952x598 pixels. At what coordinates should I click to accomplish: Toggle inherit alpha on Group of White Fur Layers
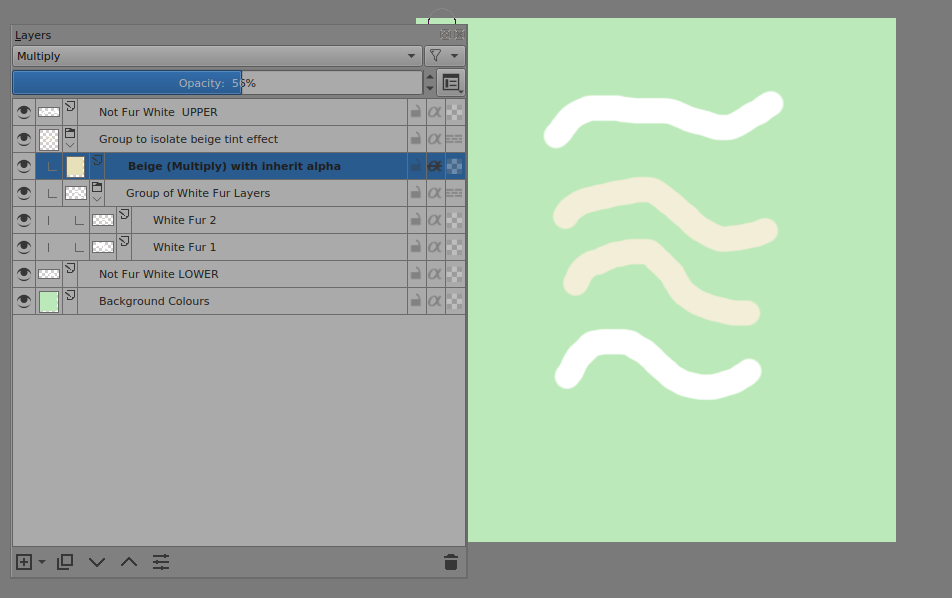[435, 193]
